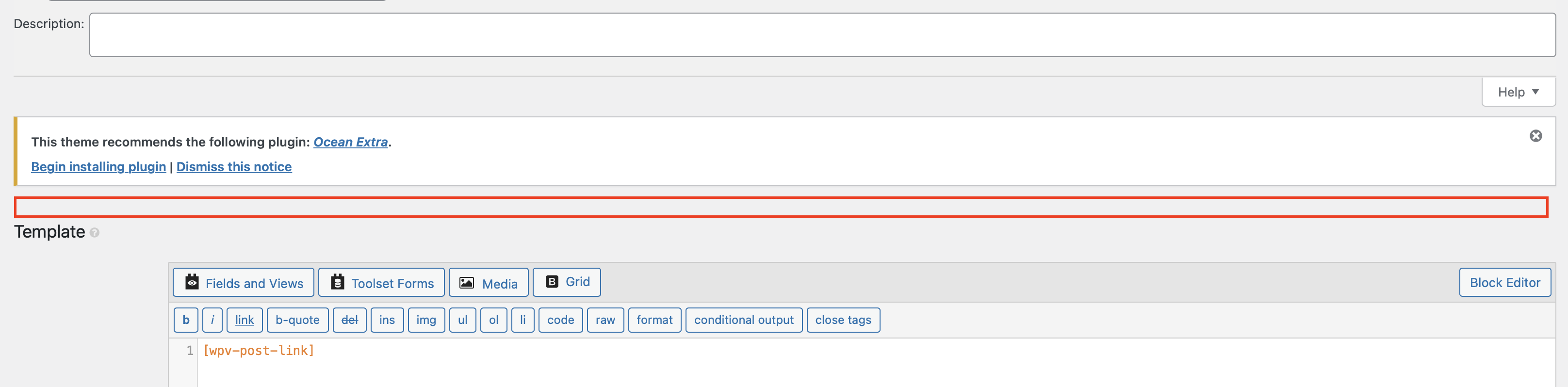Click Begin installing plugin link

[98, 167]
